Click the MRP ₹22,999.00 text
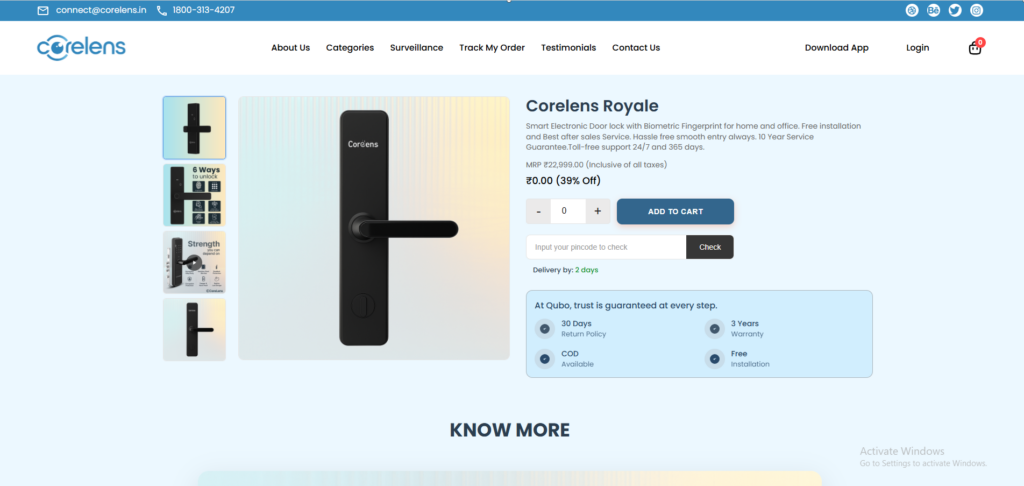1024x486 pixels. click(596, 165)
